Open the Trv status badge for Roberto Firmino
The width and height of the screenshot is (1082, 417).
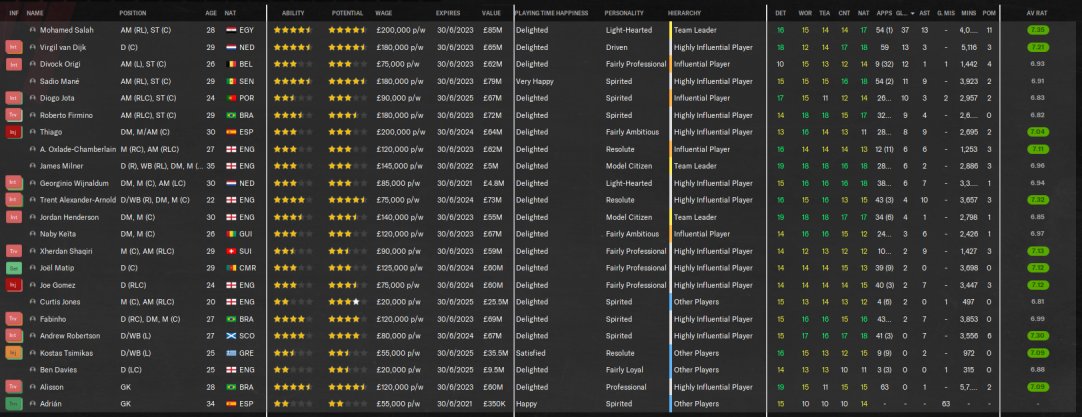coord(14,115)
